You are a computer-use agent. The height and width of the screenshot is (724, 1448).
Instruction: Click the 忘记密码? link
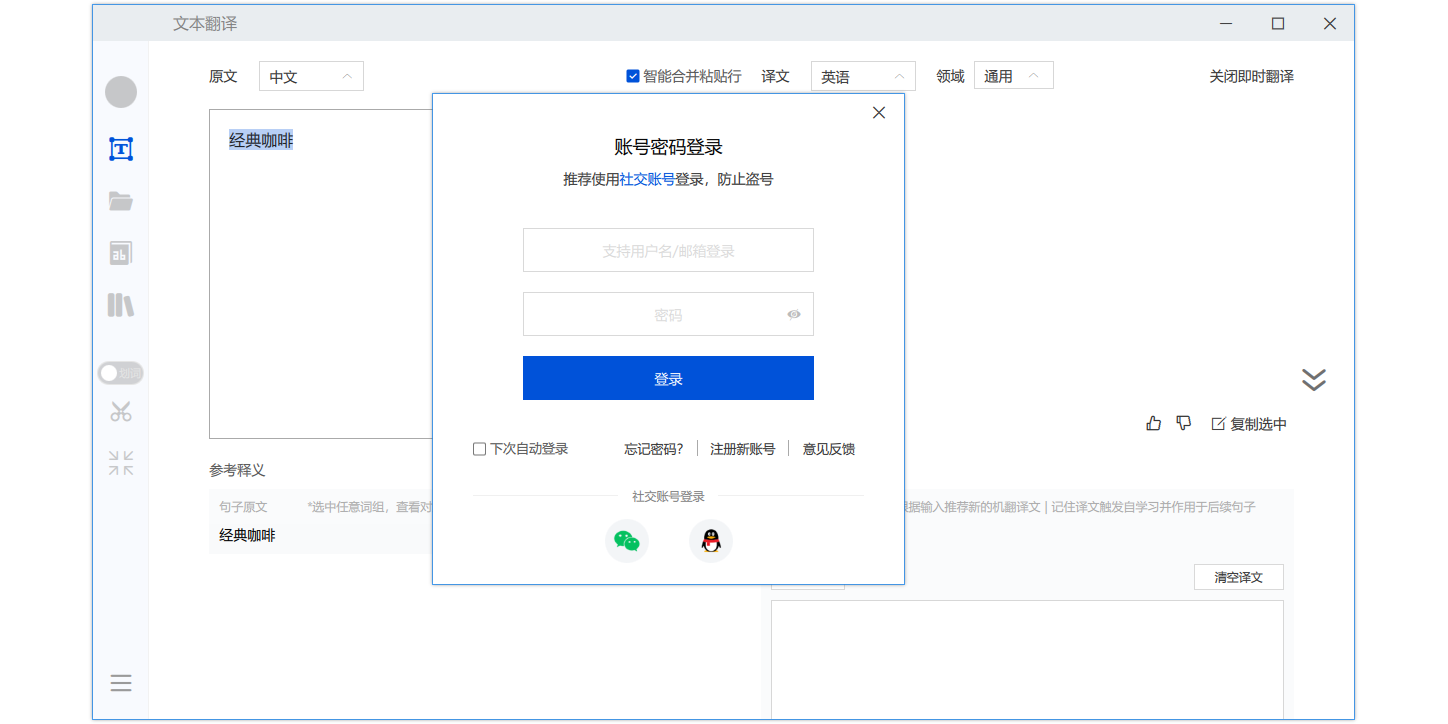click(654, 449)
